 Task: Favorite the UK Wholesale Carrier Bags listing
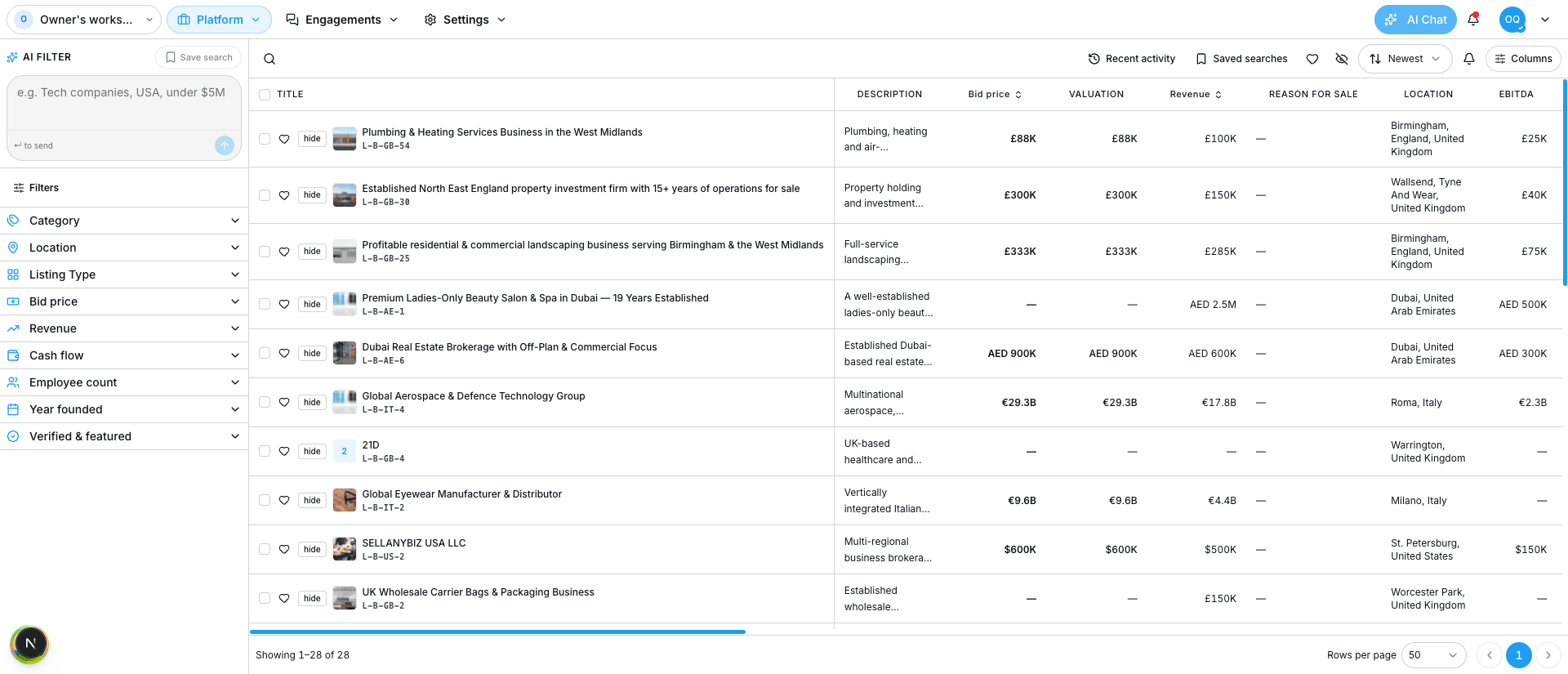[284, 598]
